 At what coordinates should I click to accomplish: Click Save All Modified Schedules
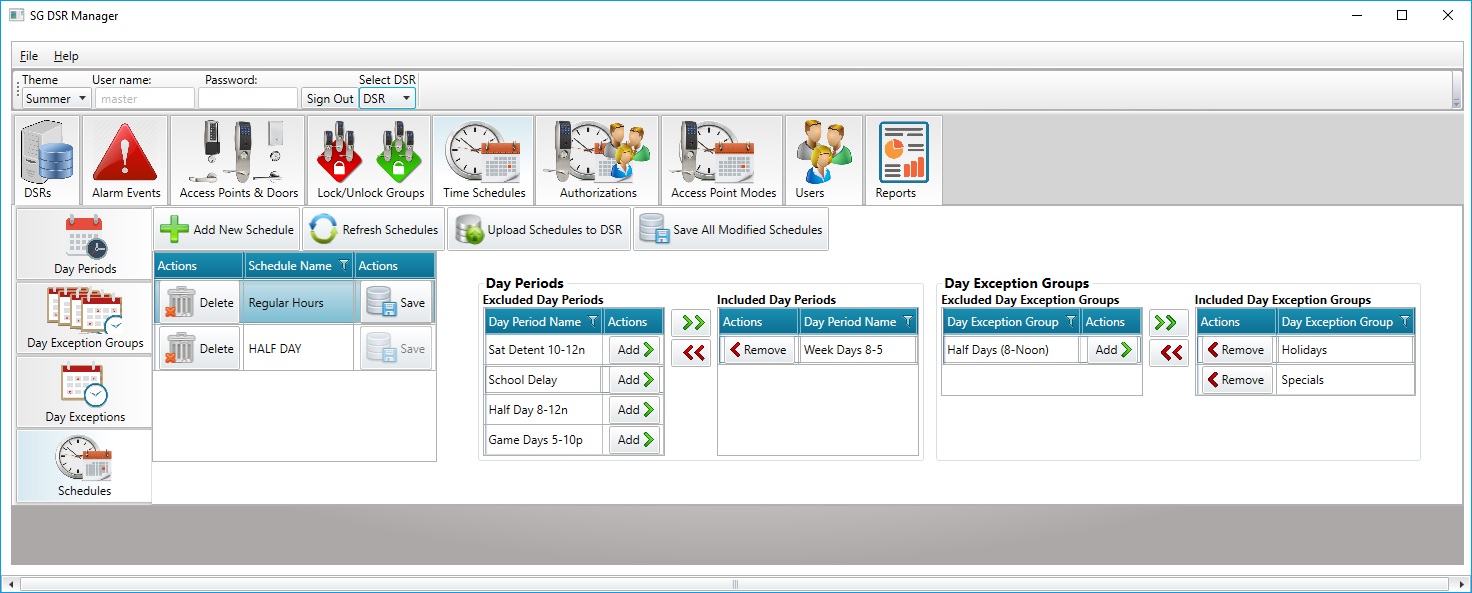tap(731, 229)
